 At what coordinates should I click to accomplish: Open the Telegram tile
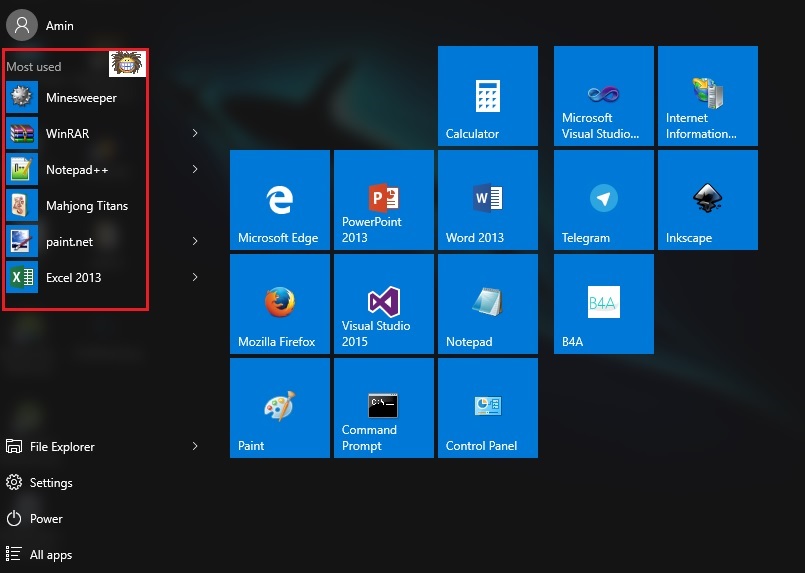[603, 200]
